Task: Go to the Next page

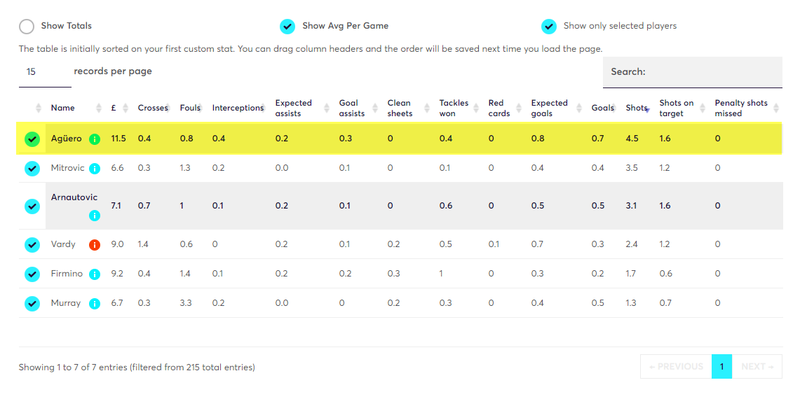Action: (757, 366)
